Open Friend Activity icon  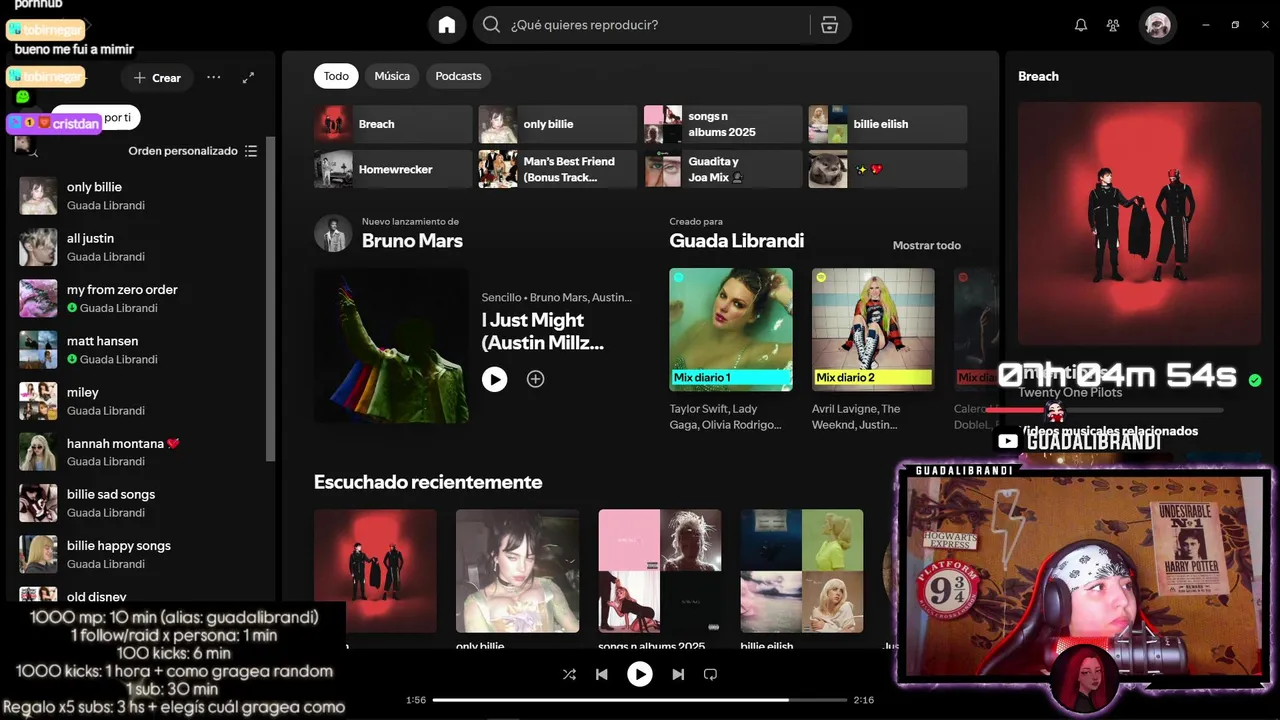click(1113, 25)
